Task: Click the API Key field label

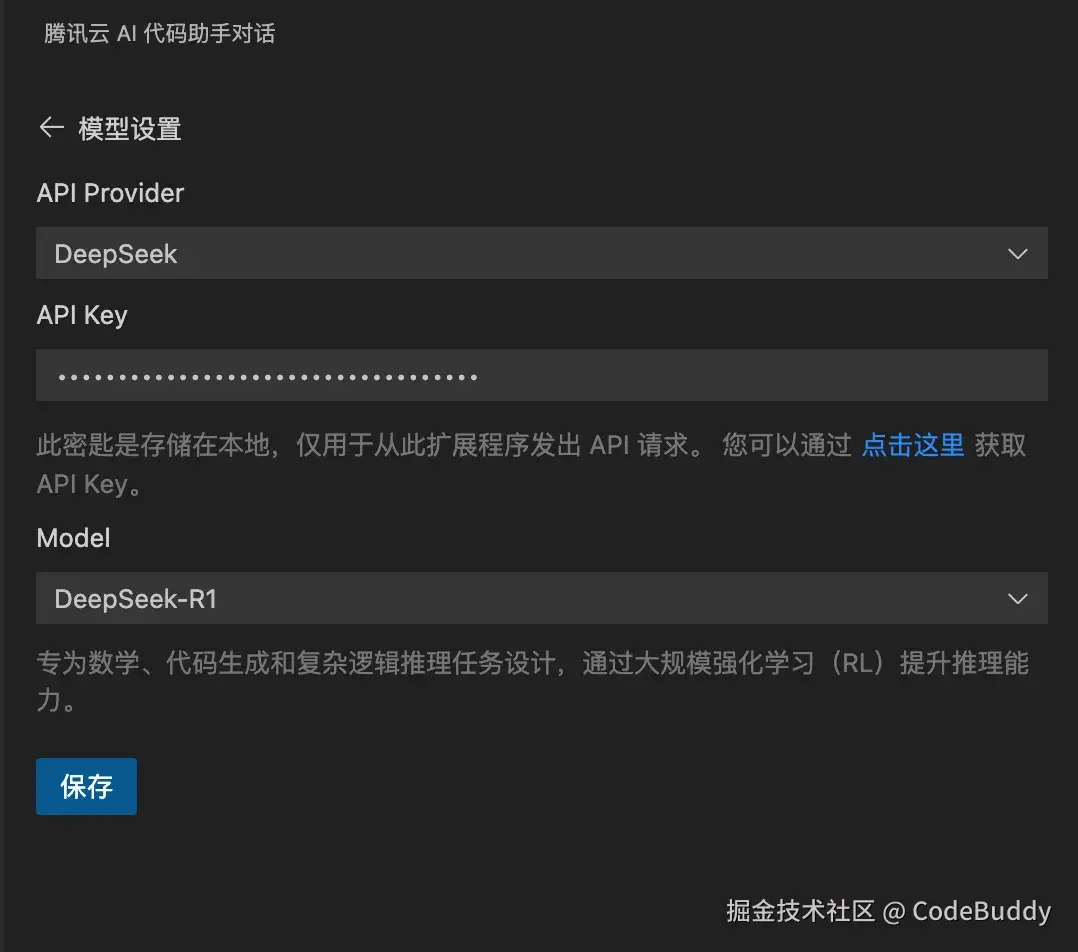Action: tap(82, 316)
